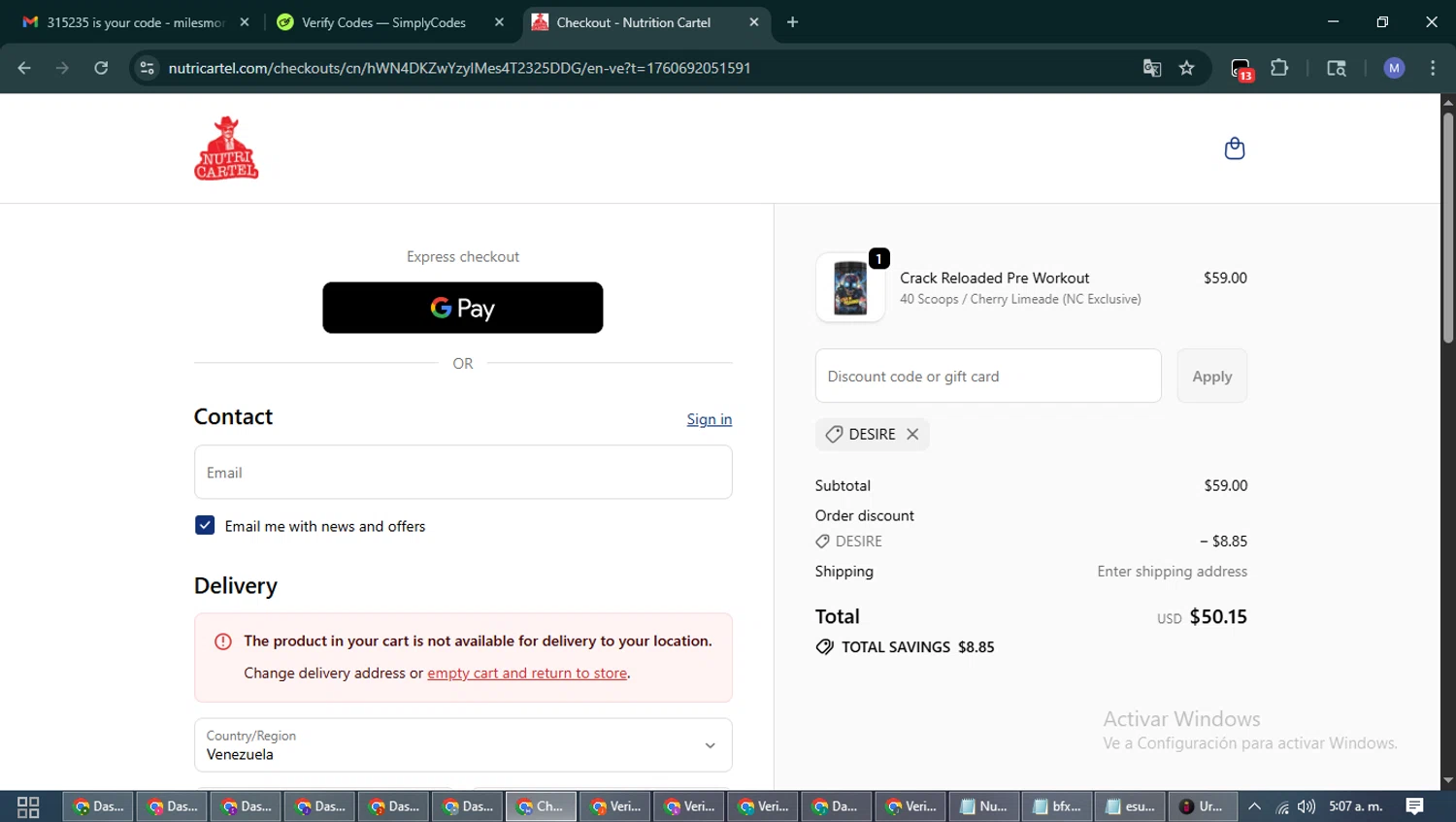The height and width of the screenshot is (822, 1456).
Task: Click the "Crack Reloaded Pre Workout" product name
Action: click(x=994, y=278)
